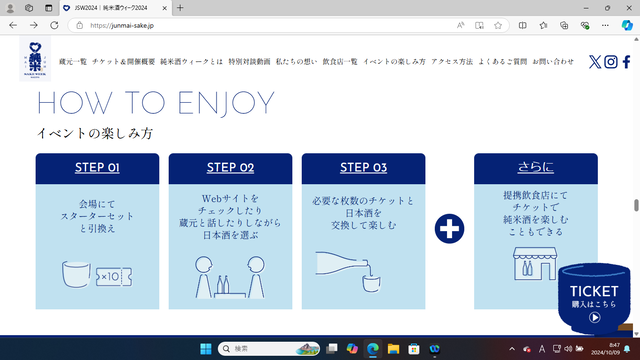Open Edge settings and more menu

pos(605,25)
